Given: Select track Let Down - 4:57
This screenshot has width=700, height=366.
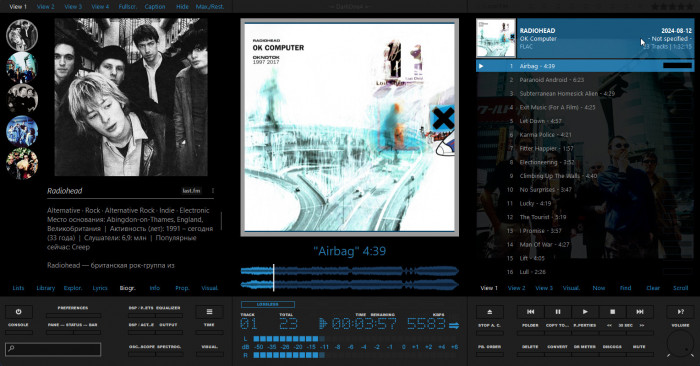Looking at the screenshot, I should [585, 121].
